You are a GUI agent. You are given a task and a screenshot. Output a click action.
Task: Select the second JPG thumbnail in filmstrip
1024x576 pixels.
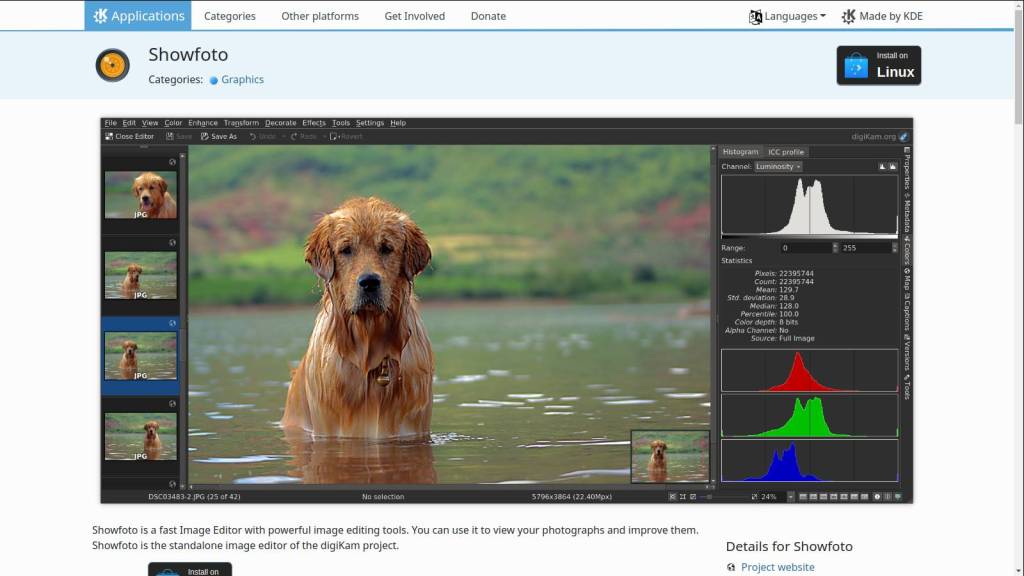pyautogui.click(x=140, y=276)
